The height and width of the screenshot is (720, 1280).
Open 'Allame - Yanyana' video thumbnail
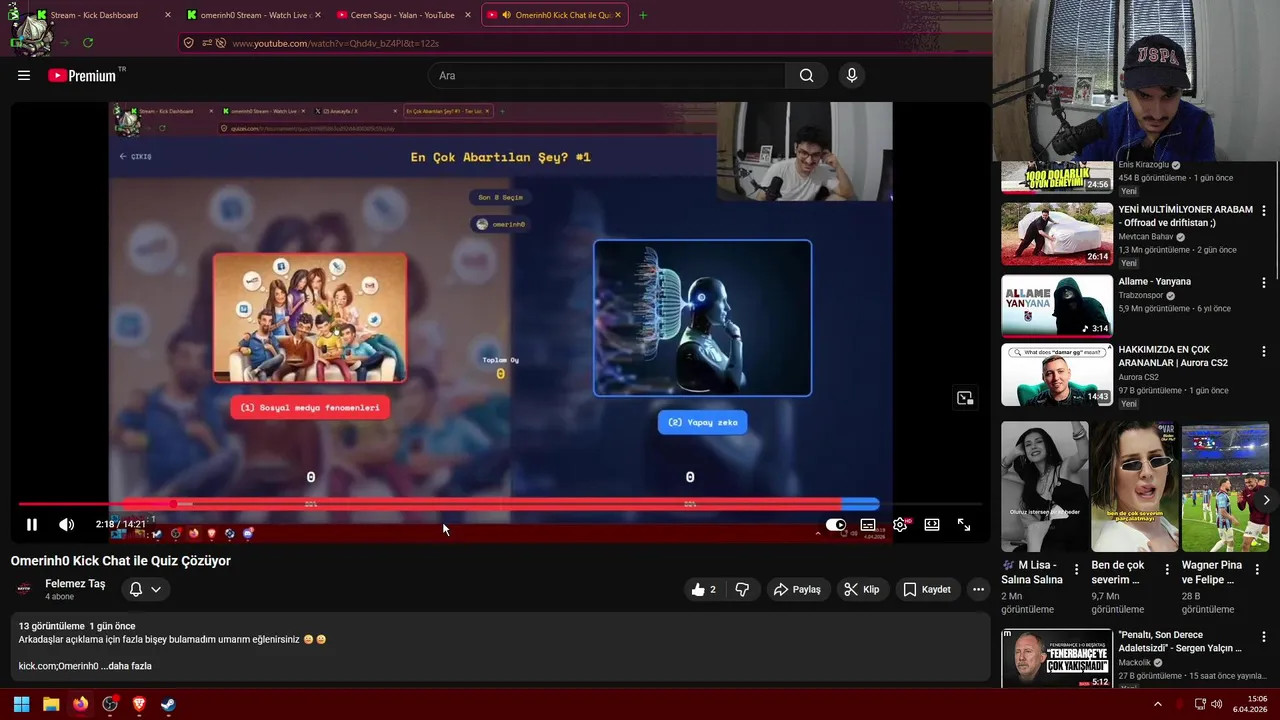point(1057,306)
